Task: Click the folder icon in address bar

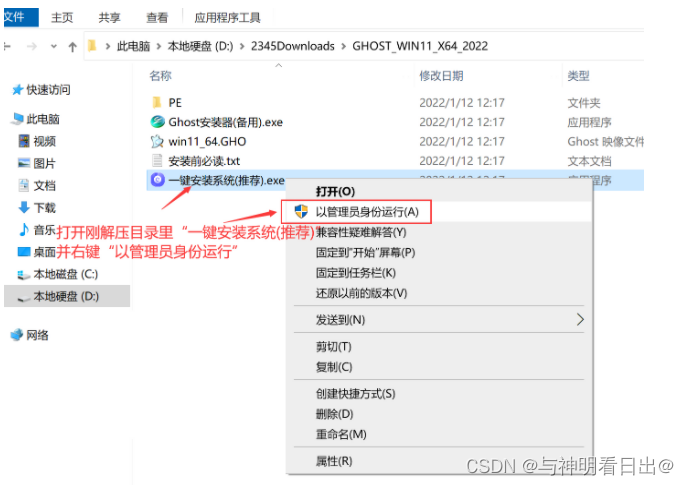Action: tap(92, 46)
